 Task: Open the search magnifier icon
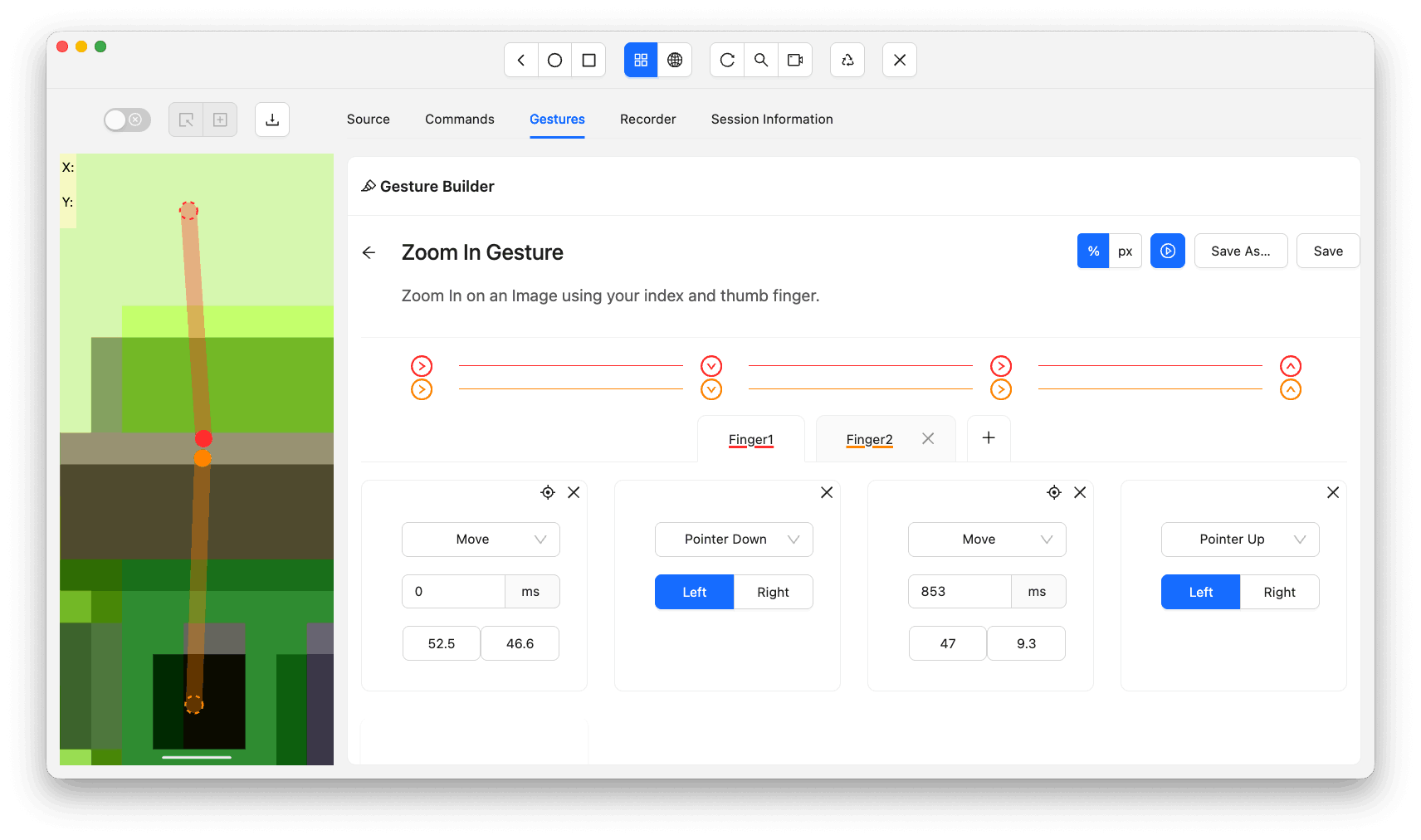pyautogui.click(x=761, y=60)
